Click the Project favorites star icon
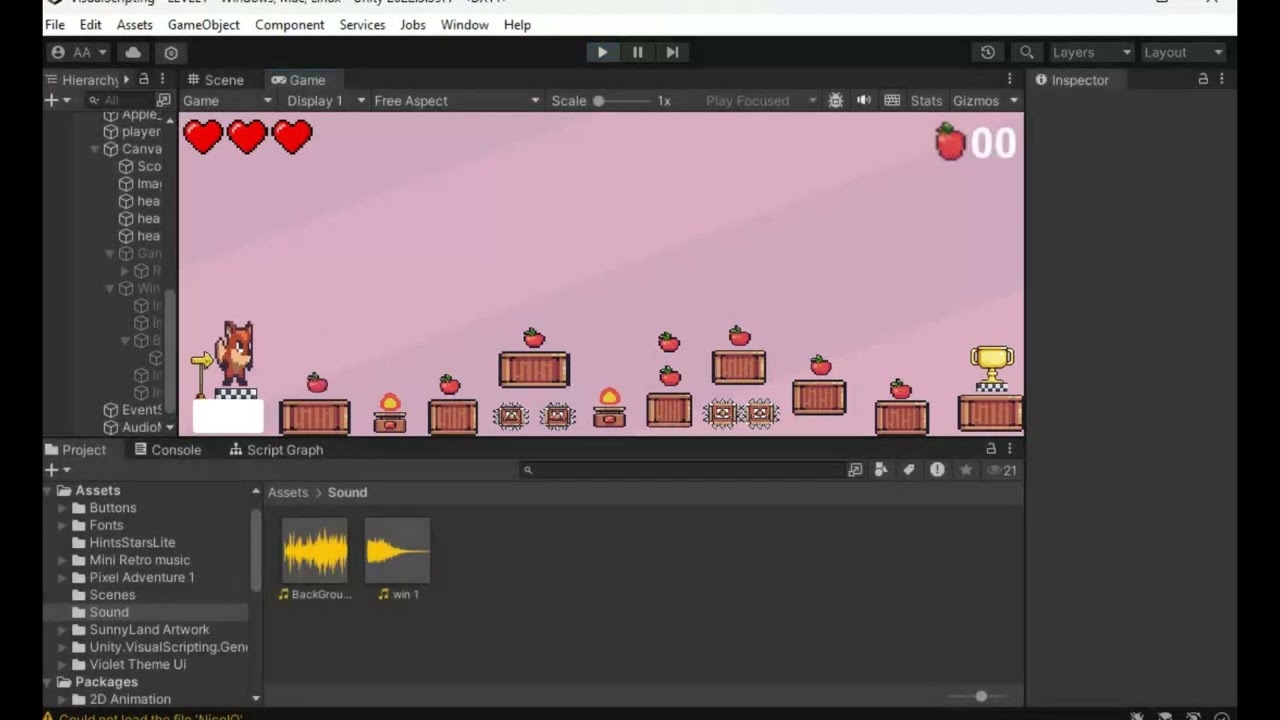Screen dimensions: 1280x720 pyautogui.click(x=965, y=470)
